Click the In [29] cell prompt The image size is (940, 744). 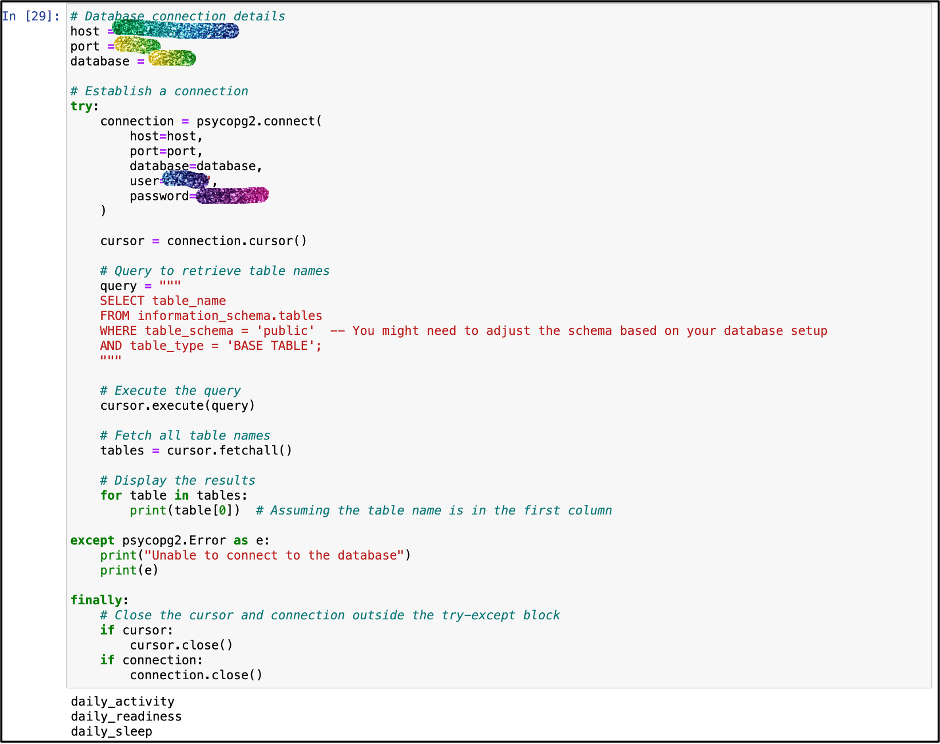click(x=33, y=17)
